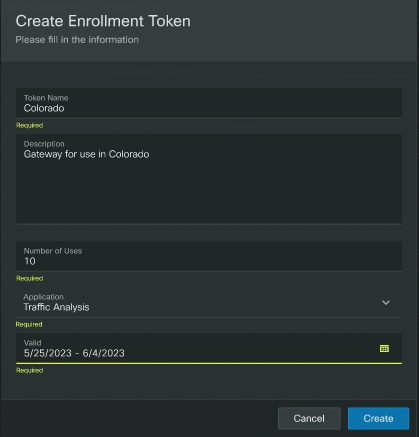Click the Required note under Token Name
419x437 pixels.
coord(30,125)
